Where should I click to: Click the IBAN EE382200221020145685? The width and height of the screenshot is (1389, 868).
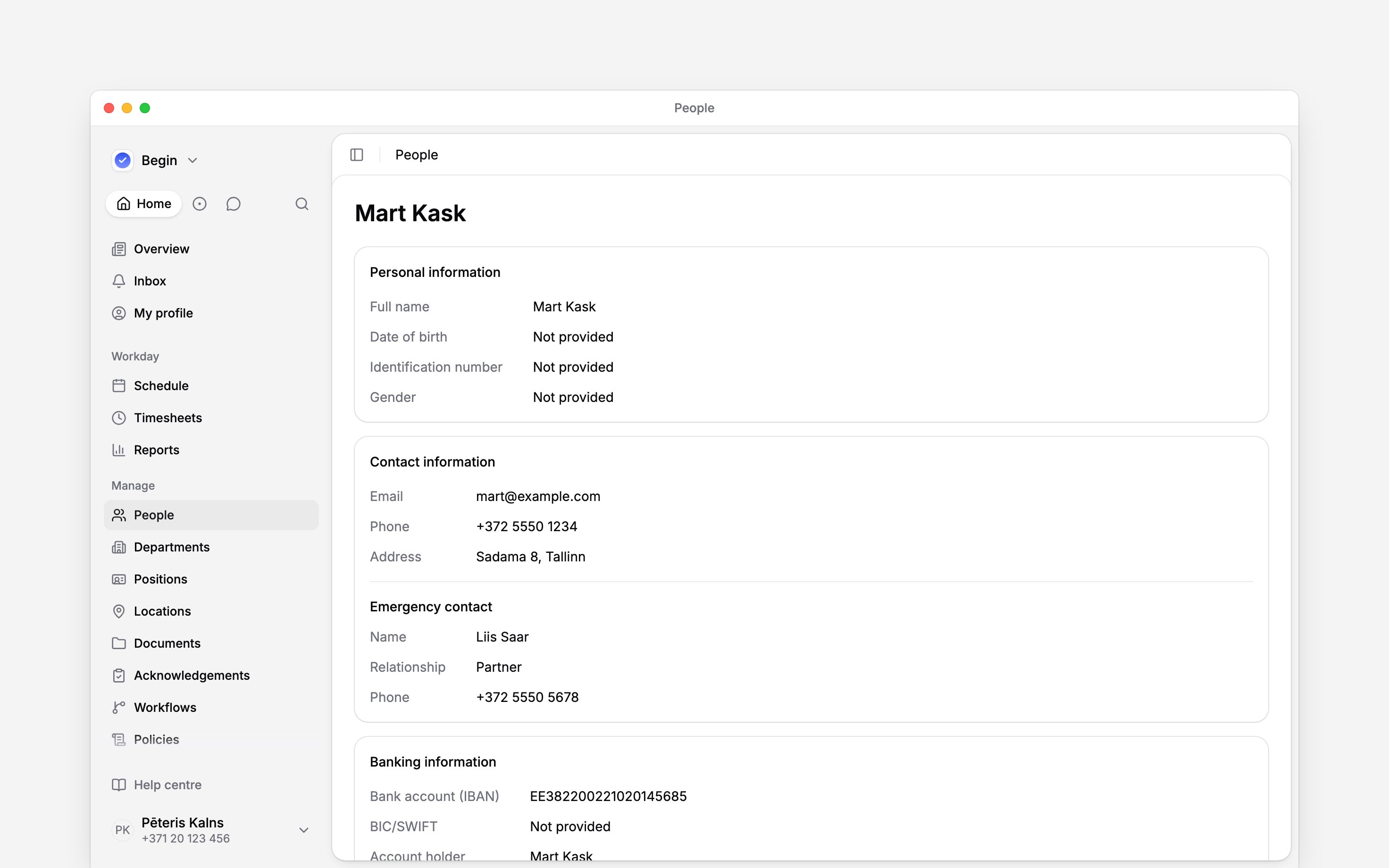pos(608,796)
